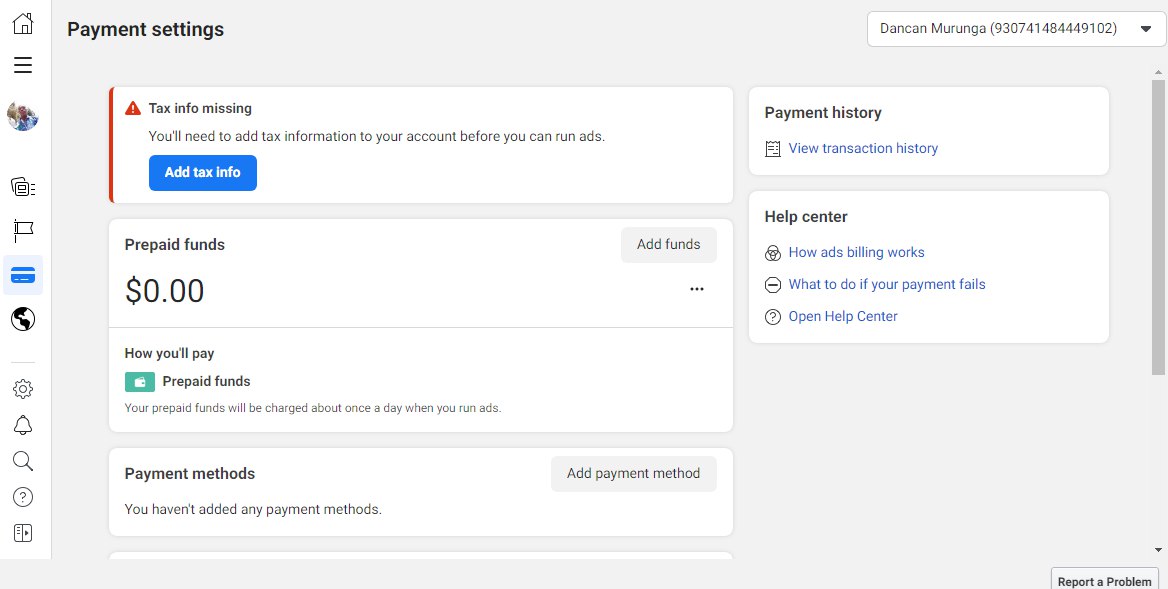
Task: Toggle the sidebar panel collapse icon
Action: tap(23, 533)
